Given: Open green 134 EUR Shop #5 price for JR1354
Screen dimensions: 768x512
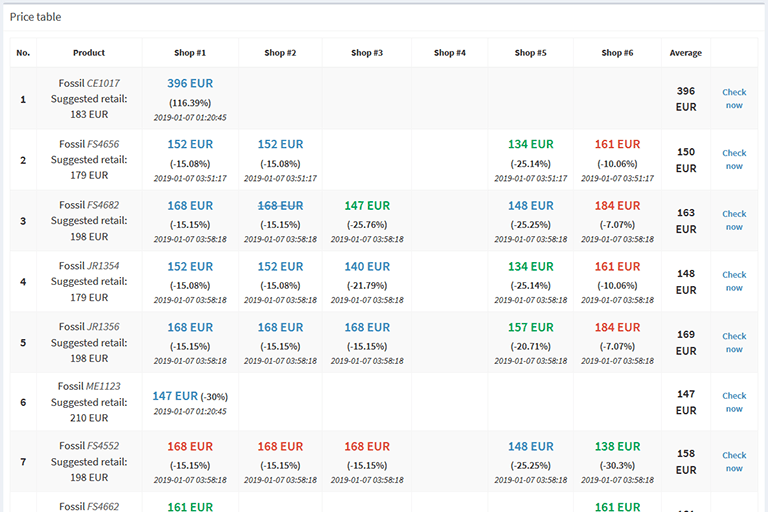Looking at the screenshot, I should (x=530, y=266).
